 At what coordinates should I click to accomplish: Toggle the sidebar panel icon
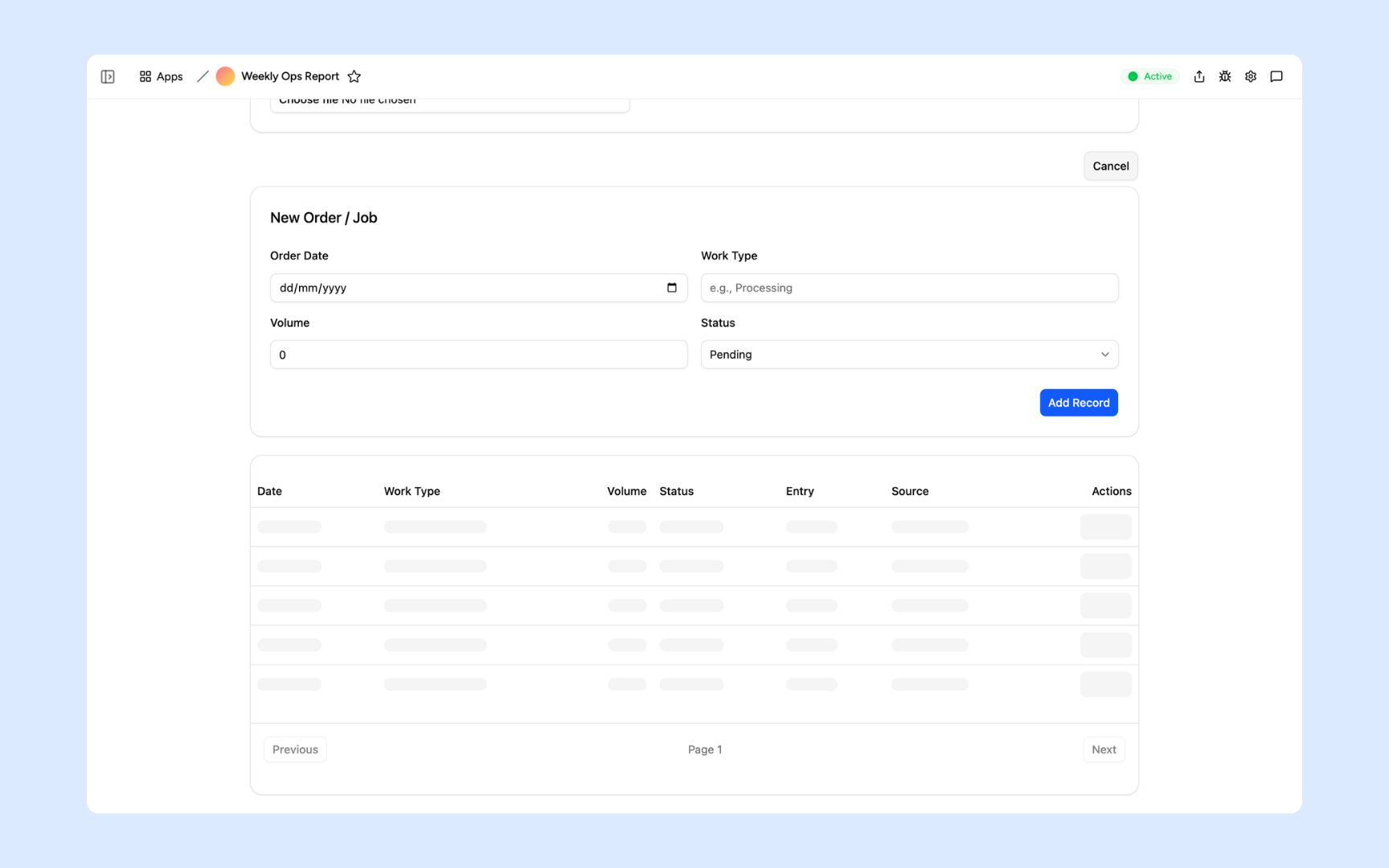point(108,76)
